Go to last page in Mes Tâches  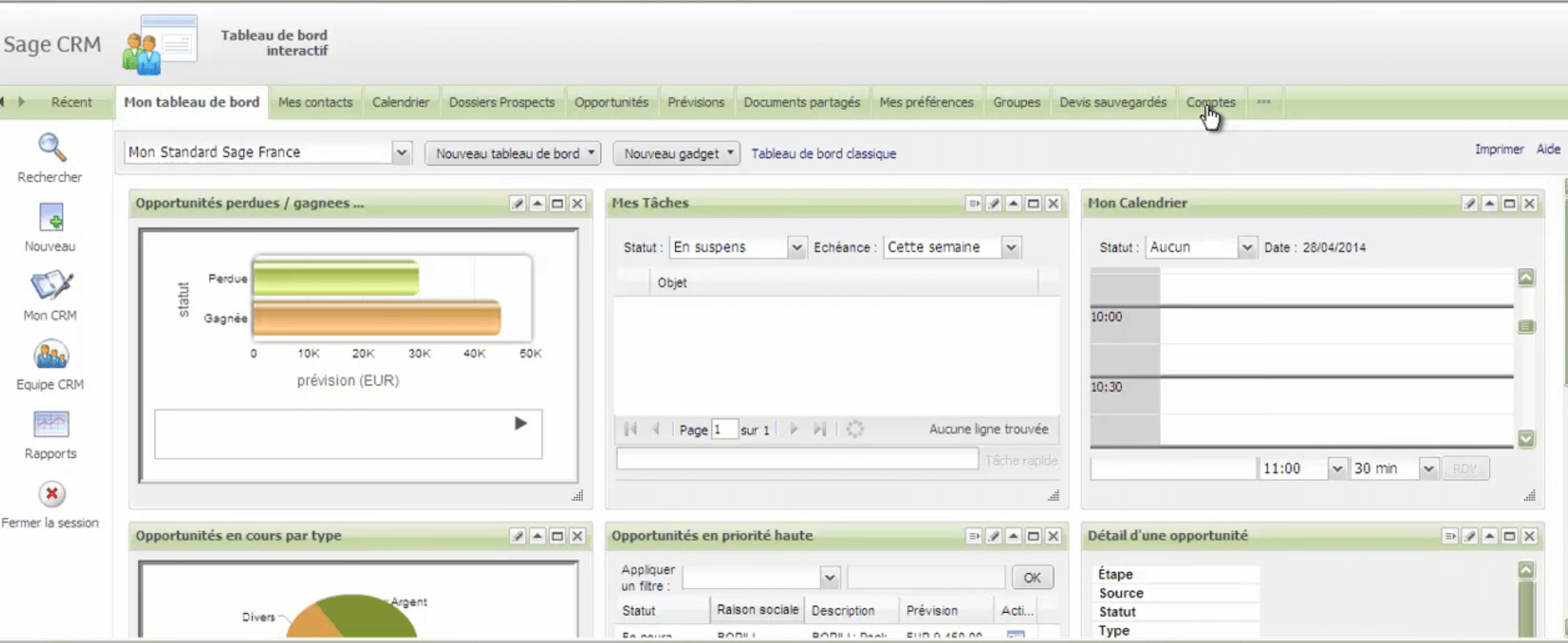point(820,429)
